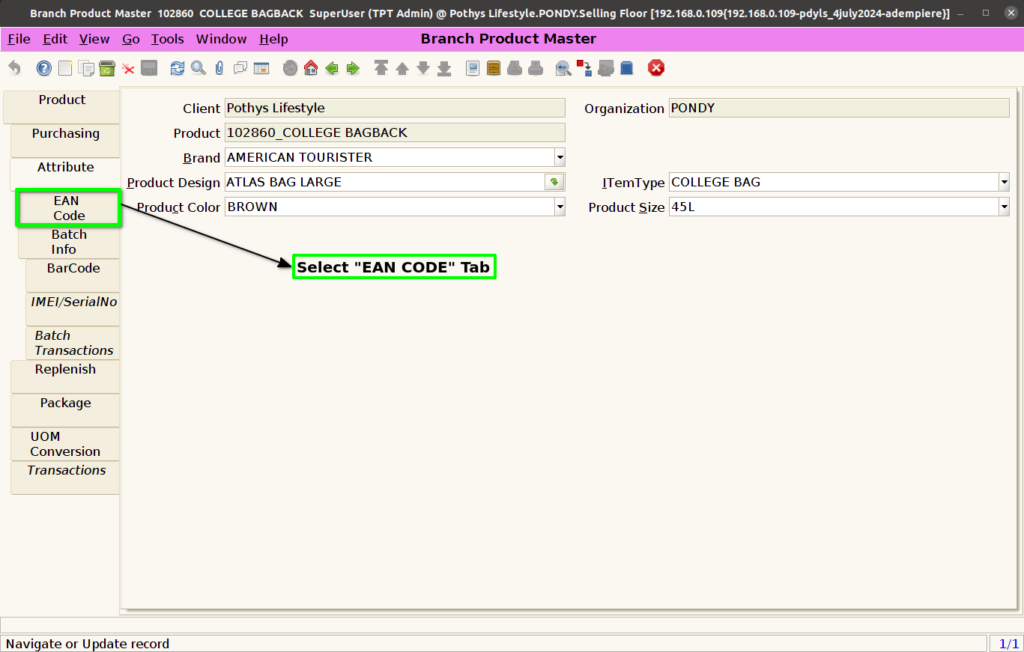Open the Lookup Record magnifier icon

coord(199,68)
